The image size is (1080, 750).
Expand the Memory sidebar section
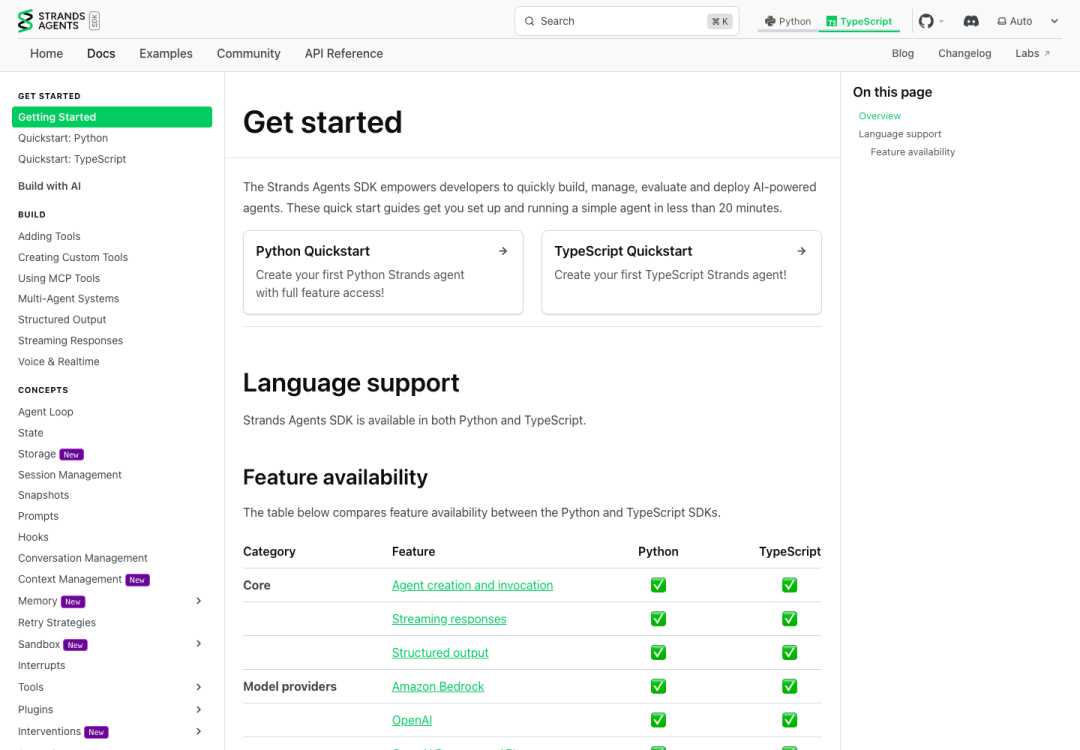pos(198,601)
